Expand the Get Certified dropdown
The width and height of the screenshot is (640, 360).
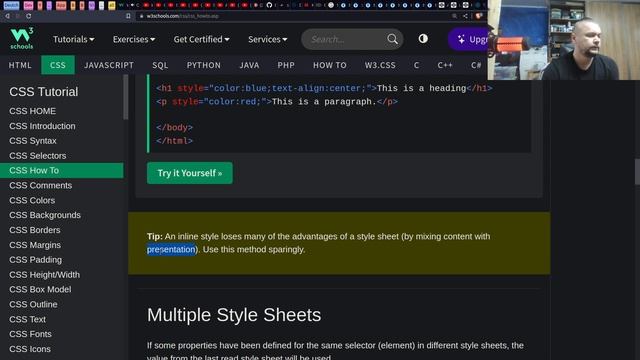201,39
